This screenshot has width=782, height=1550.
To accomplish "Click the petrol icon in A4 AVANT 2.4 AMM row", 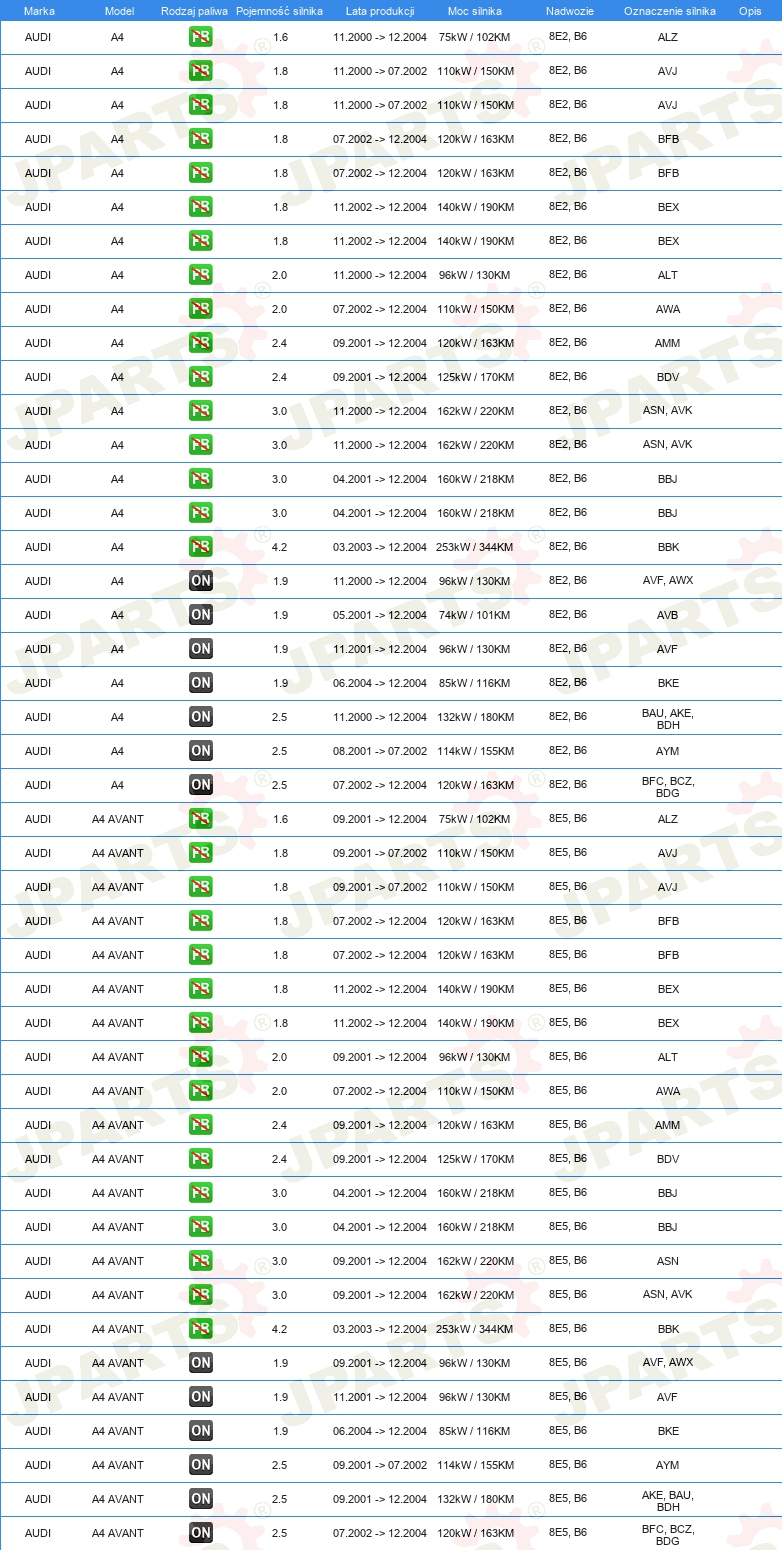I will pos(201,1126).
